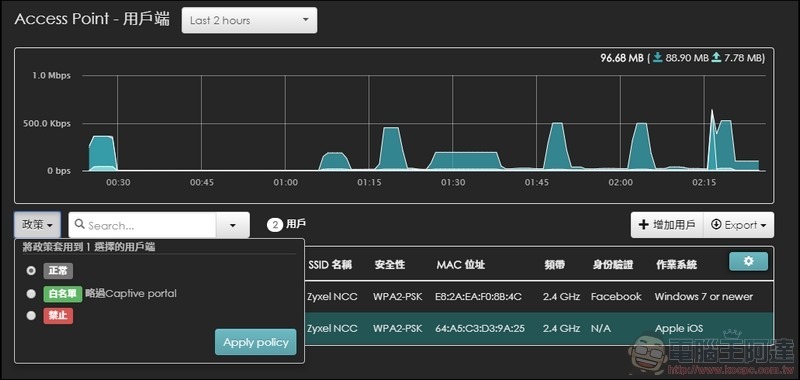800x380 pixels.
Task: Click the Facebook authentication cell
Action: (616, 296)
